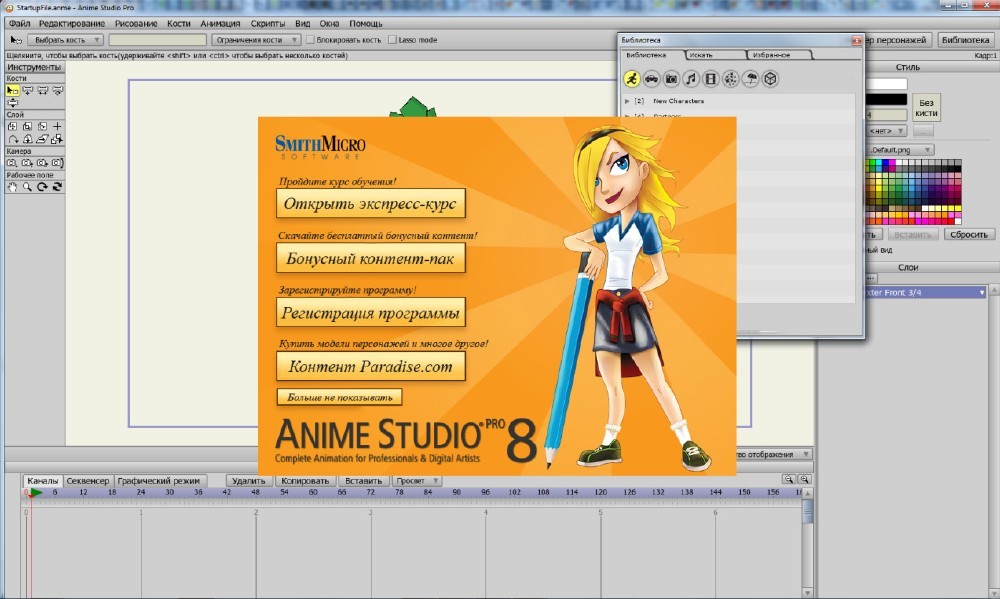Enable the Блокировать кость checkbox

tap(310, 40)
